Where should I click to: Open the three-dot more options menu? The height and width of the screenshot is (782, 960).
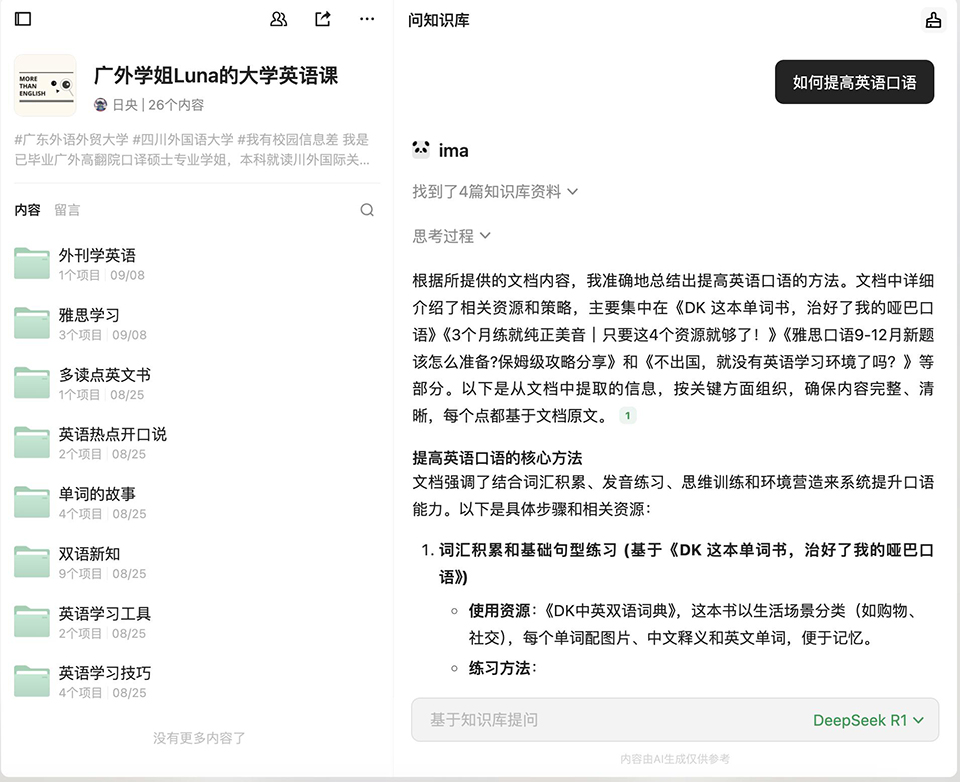pos(367,19)
